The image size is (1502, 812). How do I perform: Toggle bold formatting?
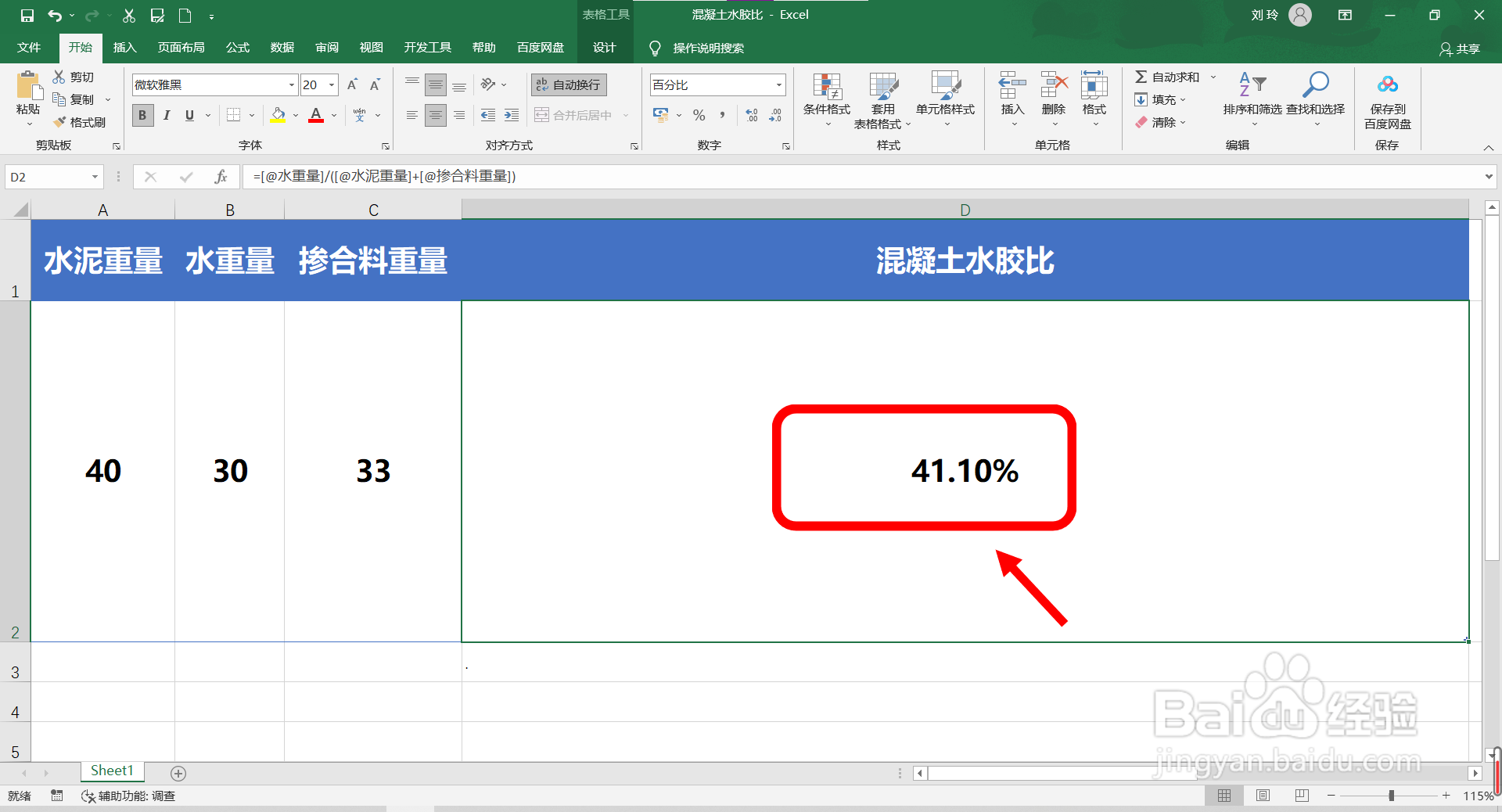pos(142,115)
